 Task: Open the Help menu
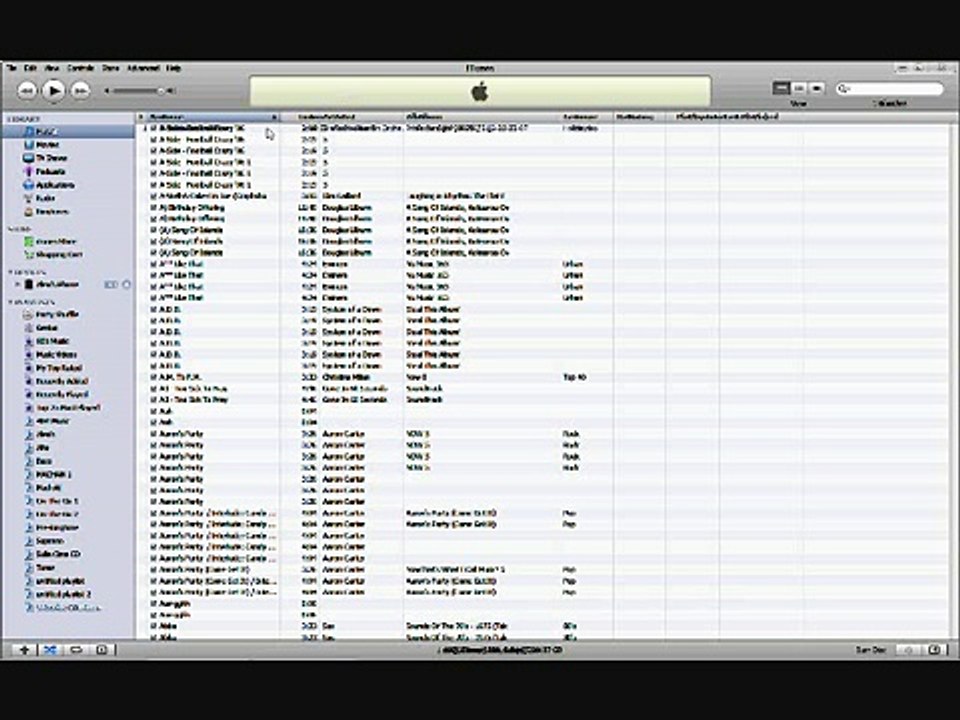pyautogui.click(x=173, y=68)
